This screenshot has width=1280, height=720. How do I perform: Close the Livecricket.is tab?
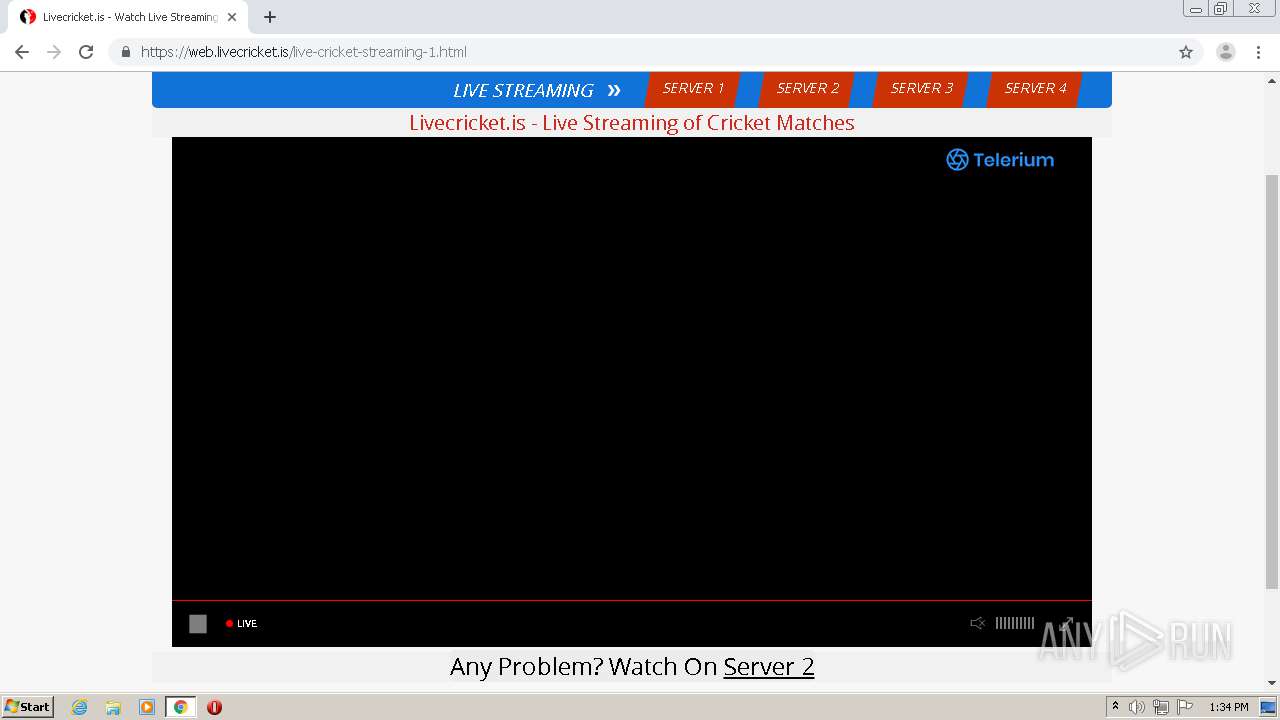point(232,17)
